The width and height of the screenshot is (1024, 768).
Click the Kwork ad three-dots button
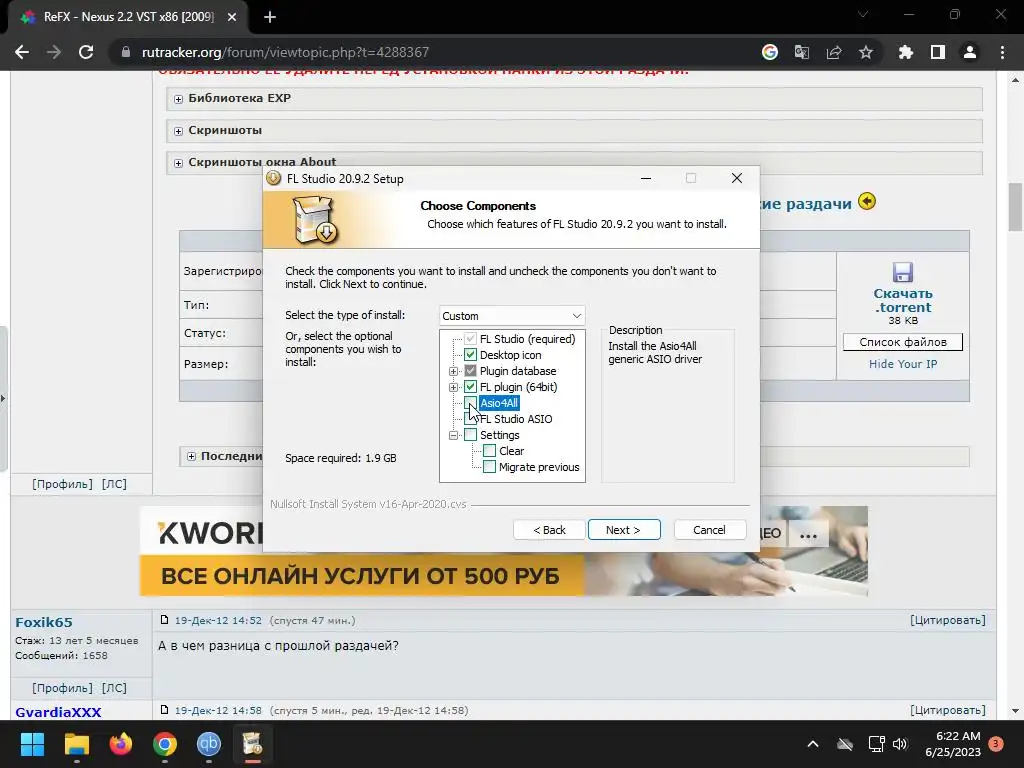(x=808, y=536)
